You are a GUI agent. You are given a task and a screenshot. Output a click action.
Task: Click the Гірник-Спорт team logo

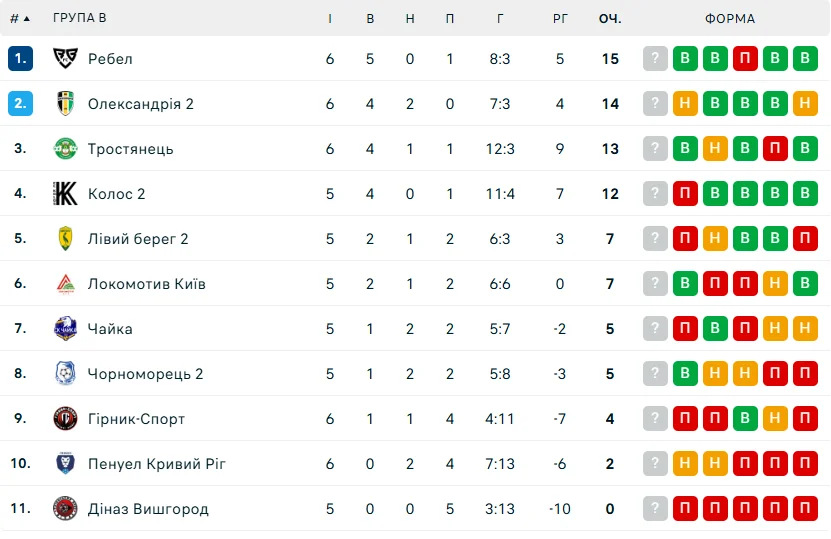pyautogui.click(x=65, y=418)
